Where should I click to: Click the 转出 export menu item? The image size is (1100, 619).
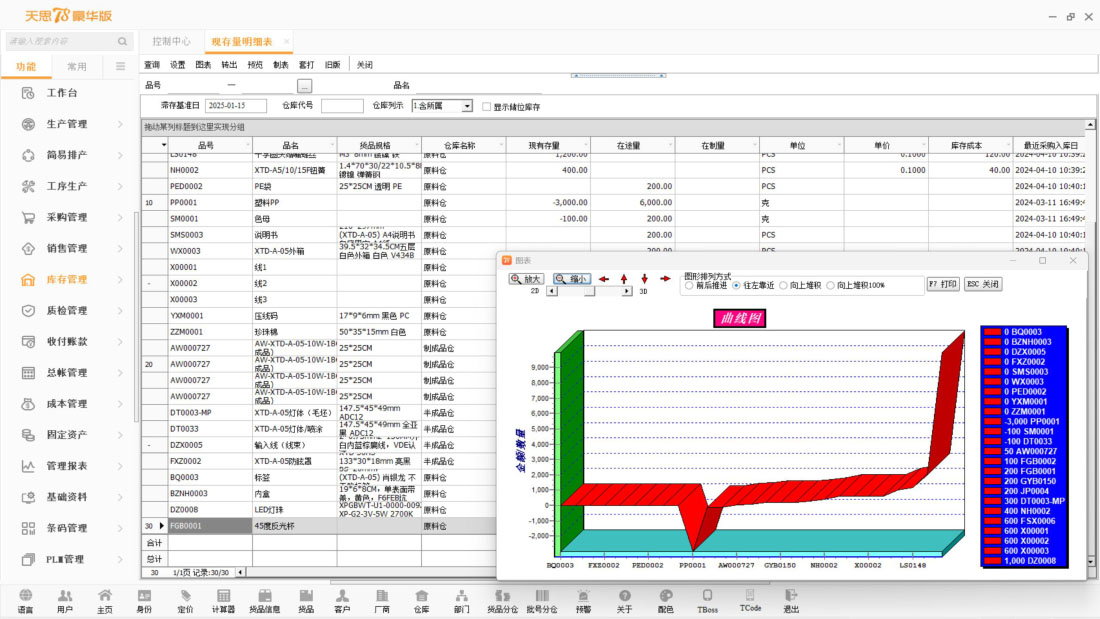click(229, 65)
